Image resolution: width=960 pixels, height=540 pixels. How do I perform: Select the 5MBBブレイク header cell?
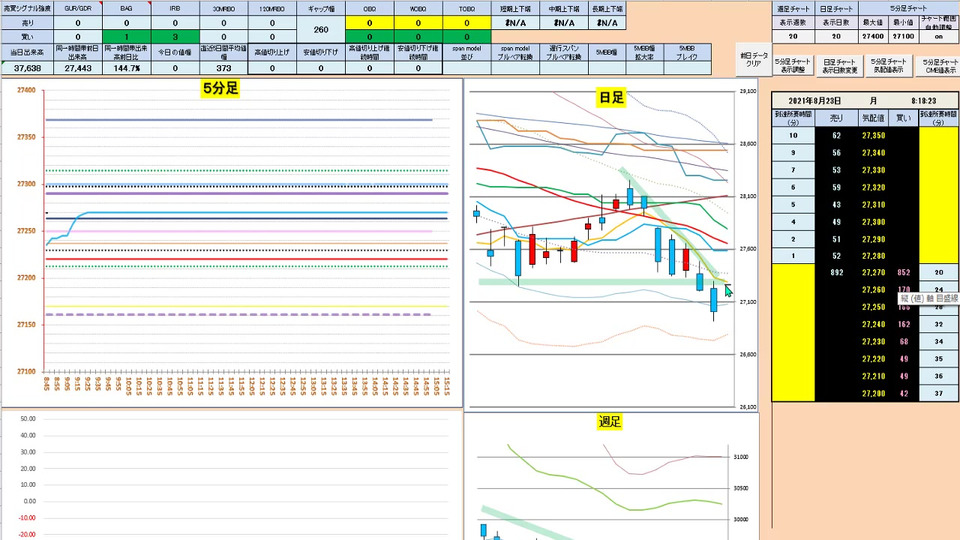click(686, 52)
